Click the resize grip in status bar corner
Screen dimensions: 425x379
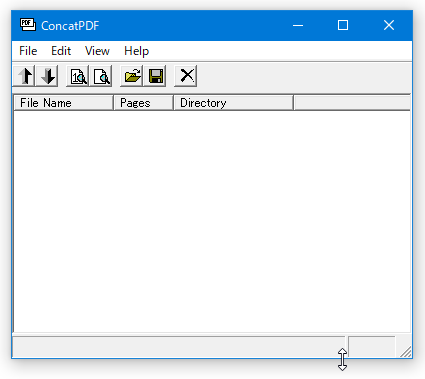coord(406,351)
